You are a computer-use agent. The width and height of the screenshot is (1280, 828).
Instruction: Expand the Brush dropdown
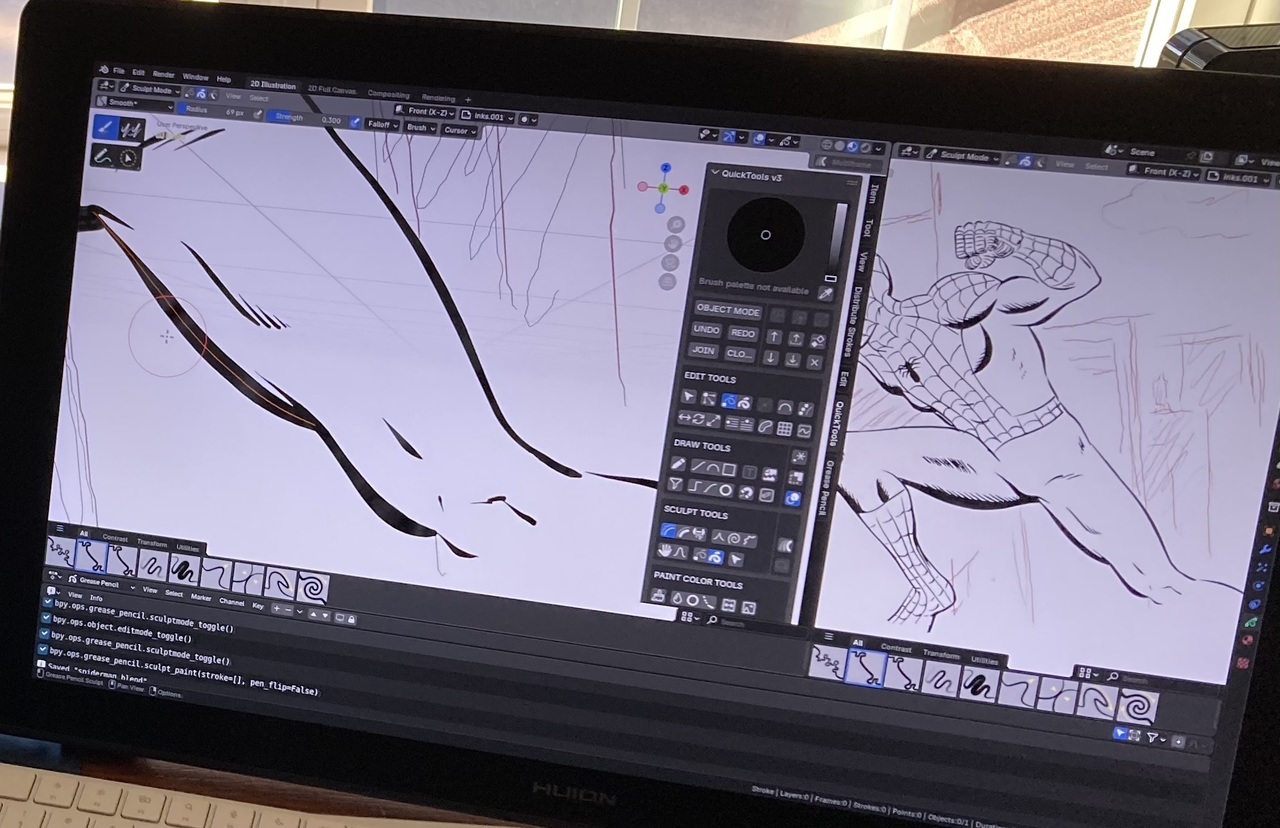pyautogui.click(x=420, y=127)
